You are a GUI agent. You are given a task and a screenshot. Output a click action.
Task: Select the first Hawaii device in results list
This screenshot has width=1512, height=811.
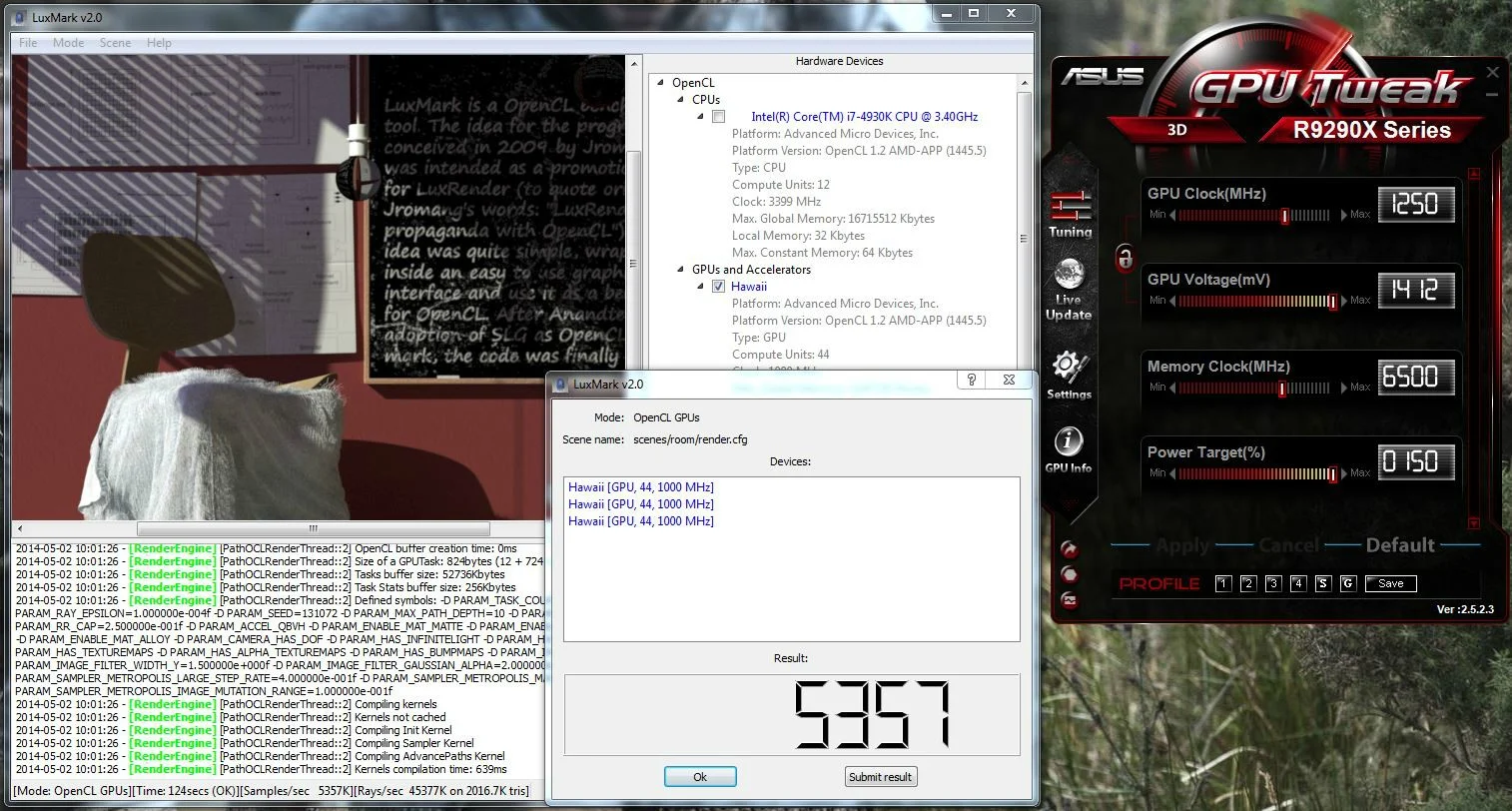[x=641, y=487]
